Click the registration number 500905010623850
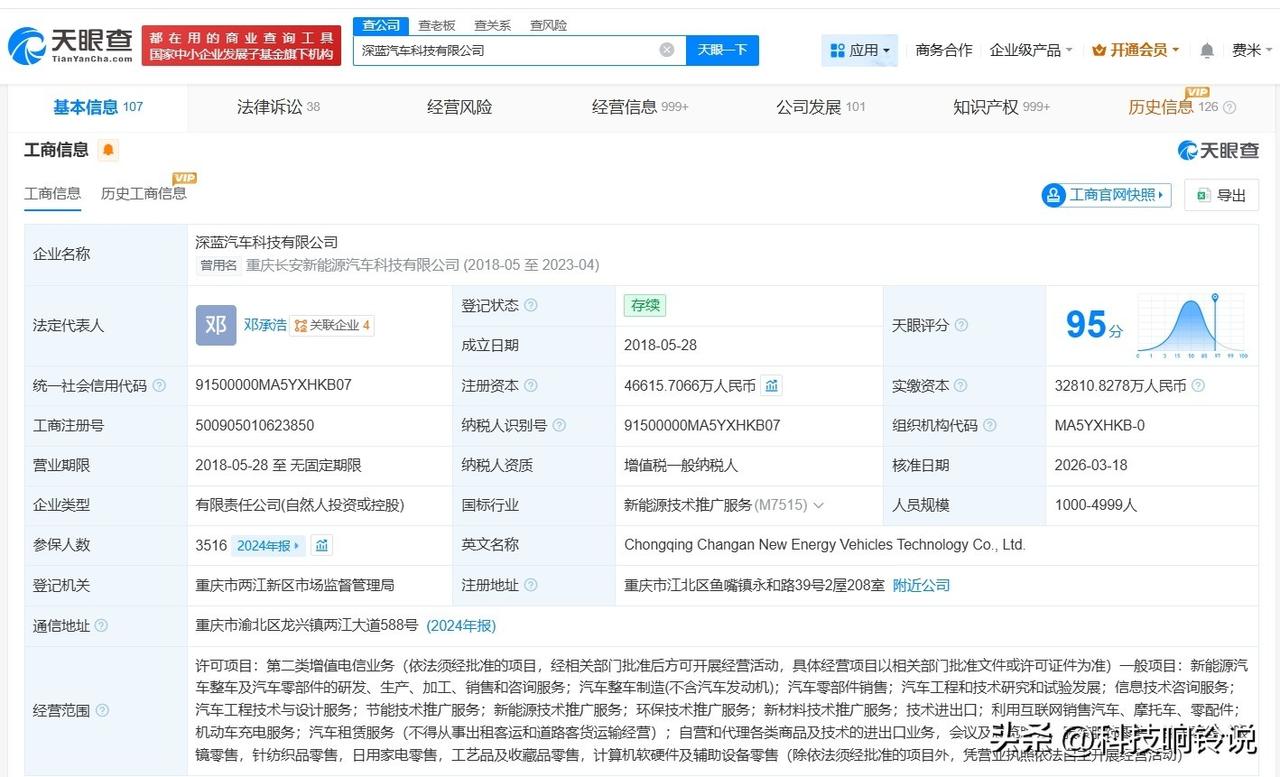The height and width of the screenshot is (777, 1280). [x=255, y=425]
